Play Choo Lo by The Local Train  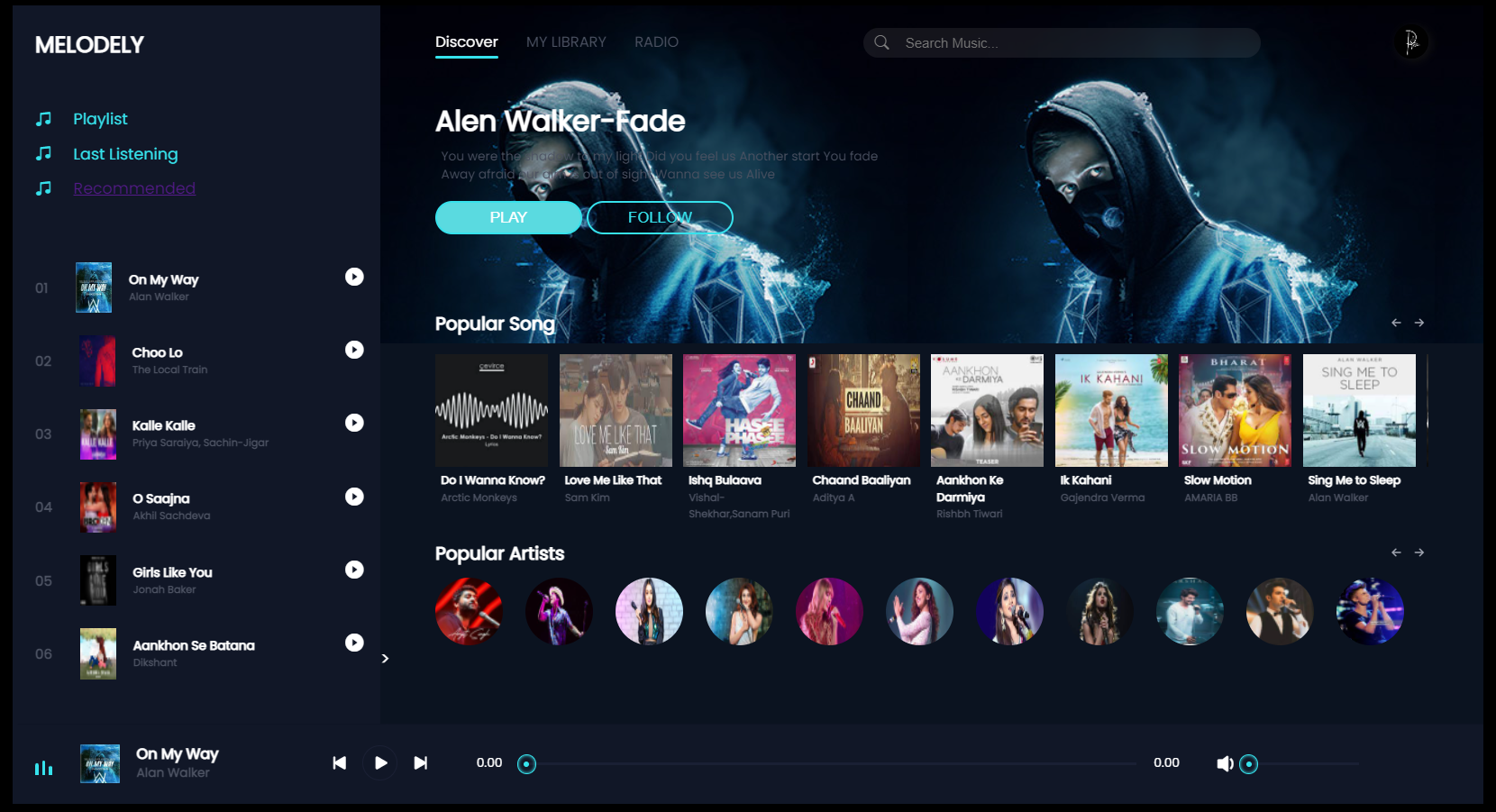tap(354, 350)
